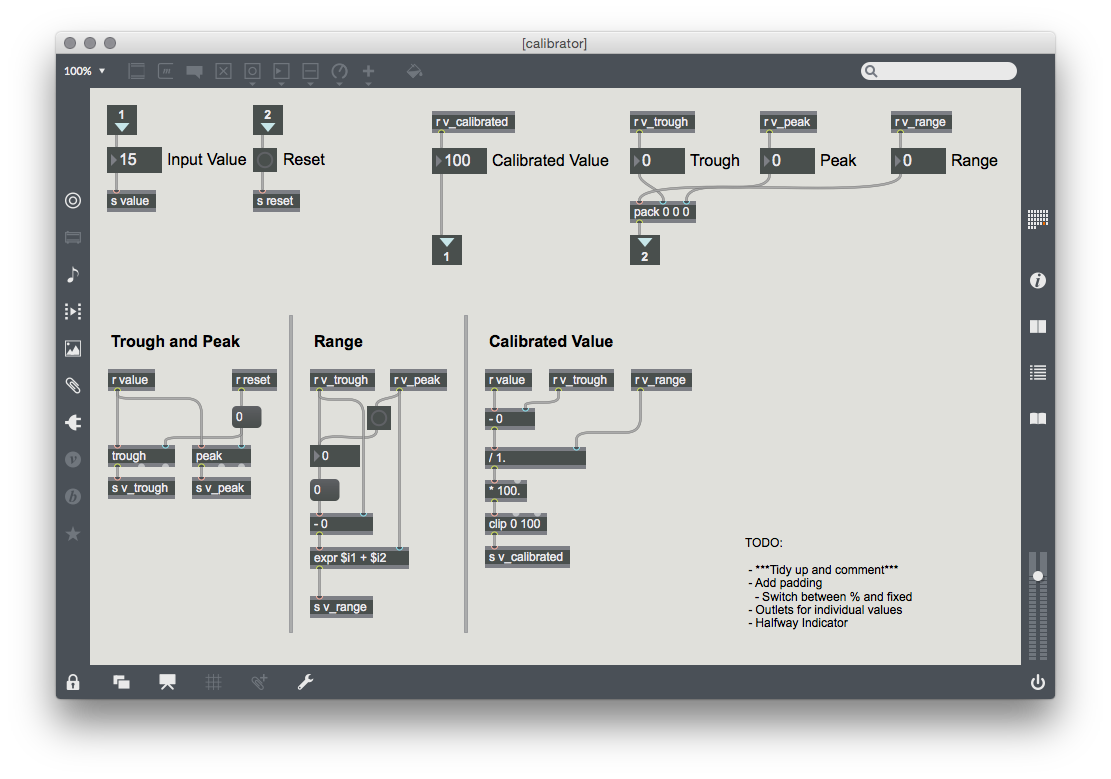
Task: Click the paint bucket format icon
Action: 414,71
